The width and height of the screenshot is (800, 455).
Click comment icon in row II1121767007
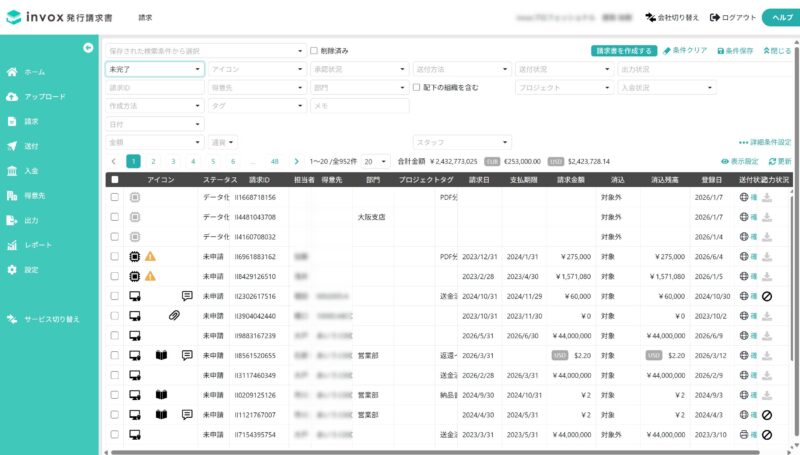(187, 414)
